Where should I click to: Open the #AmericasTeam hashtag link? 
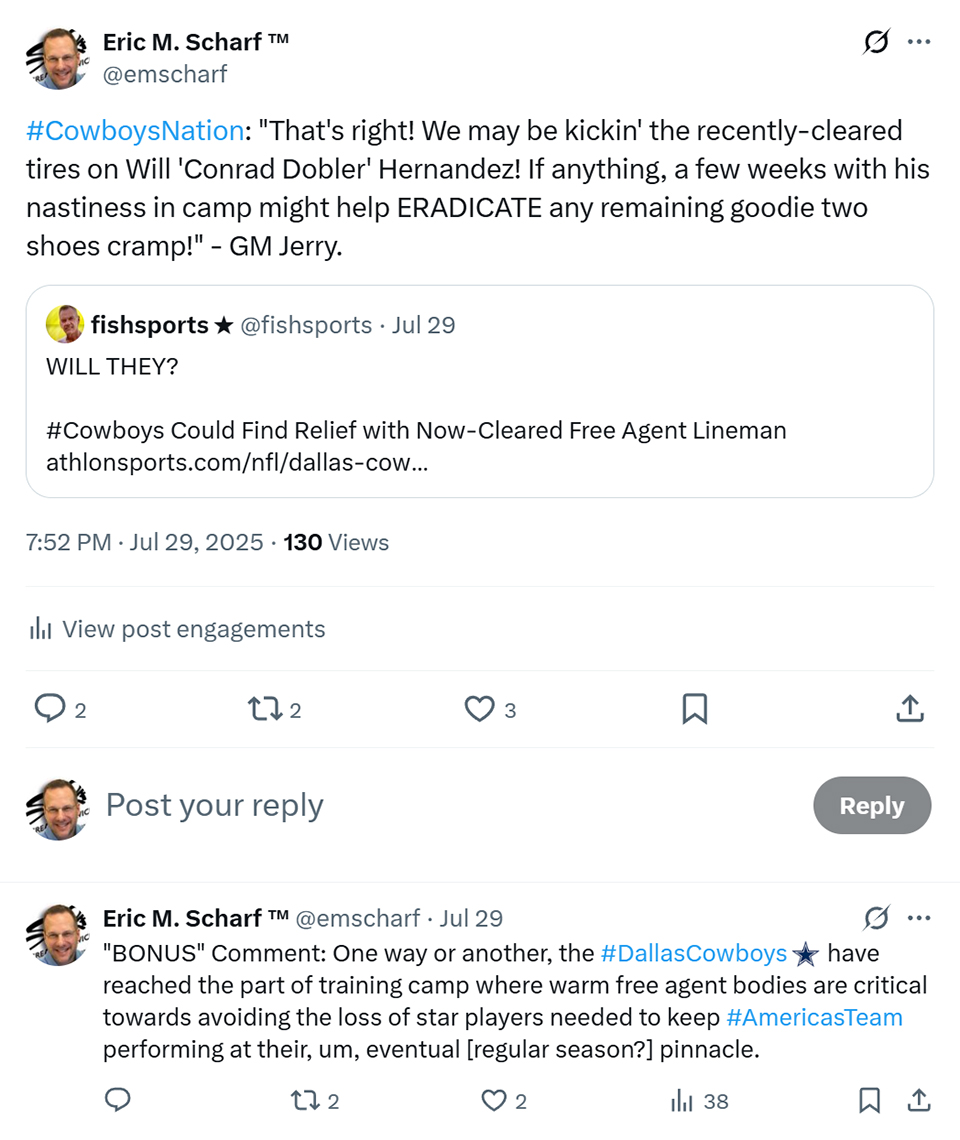pos(814,1018)
